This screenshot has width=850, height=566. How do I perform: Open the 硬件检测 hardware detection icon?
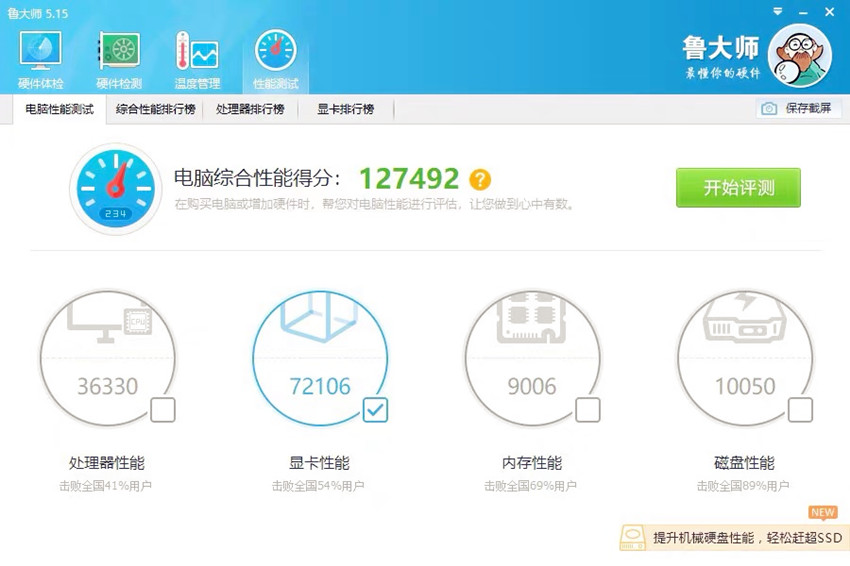[119, 59]
